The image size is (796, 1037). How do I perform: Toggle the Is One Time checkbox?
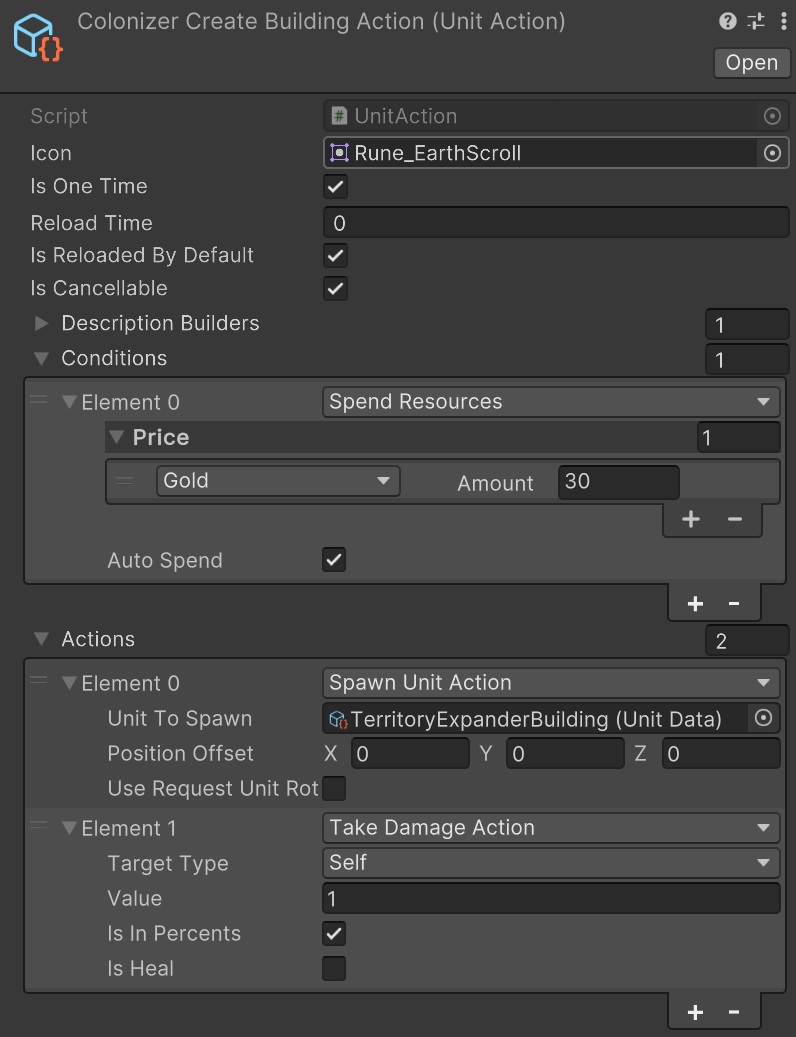[x=335, y=187]
